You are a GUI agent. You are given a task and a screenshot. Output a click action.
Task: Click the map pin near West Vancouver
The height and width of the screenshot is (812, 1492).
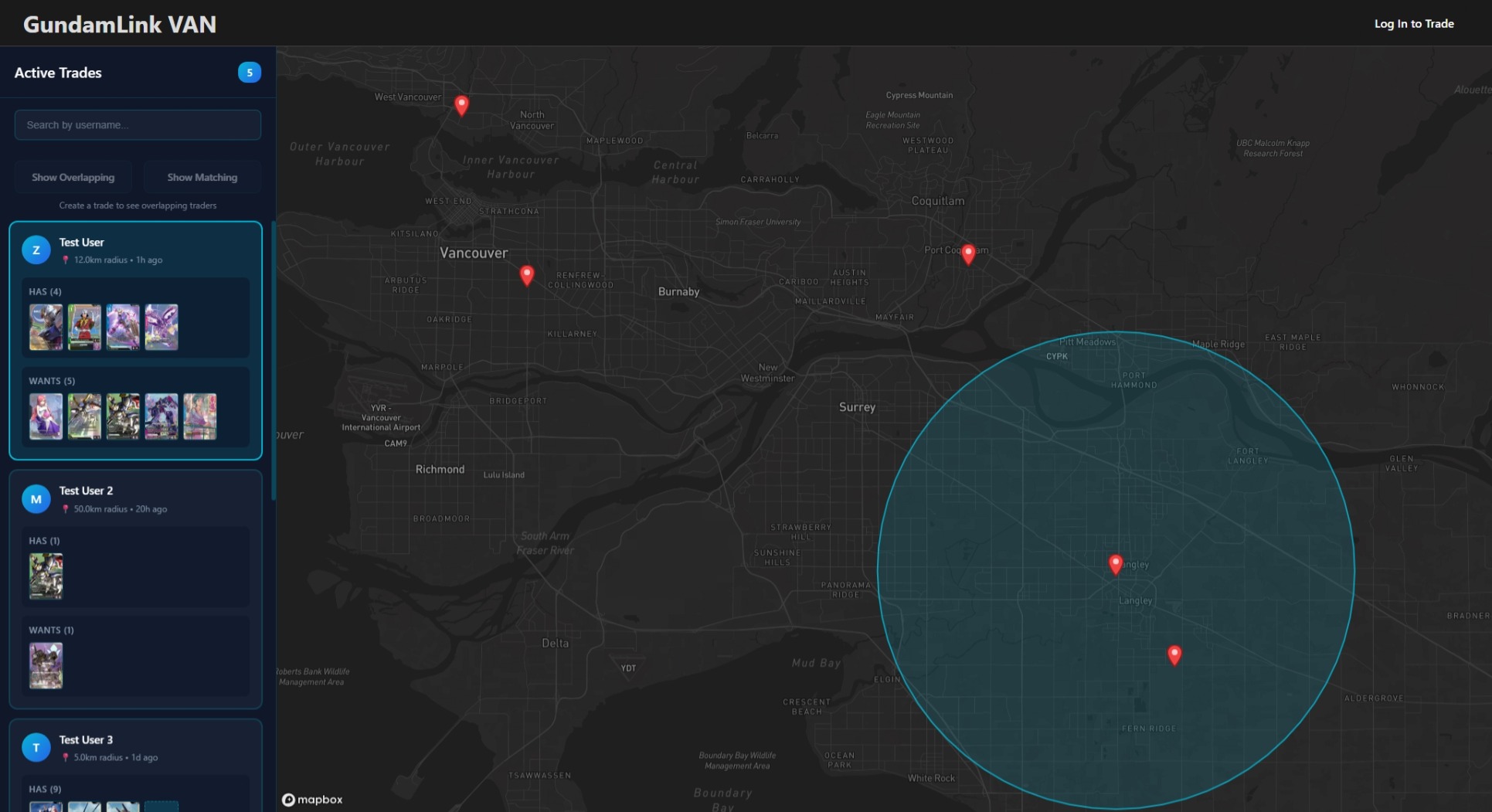click(x=461, y=104)
